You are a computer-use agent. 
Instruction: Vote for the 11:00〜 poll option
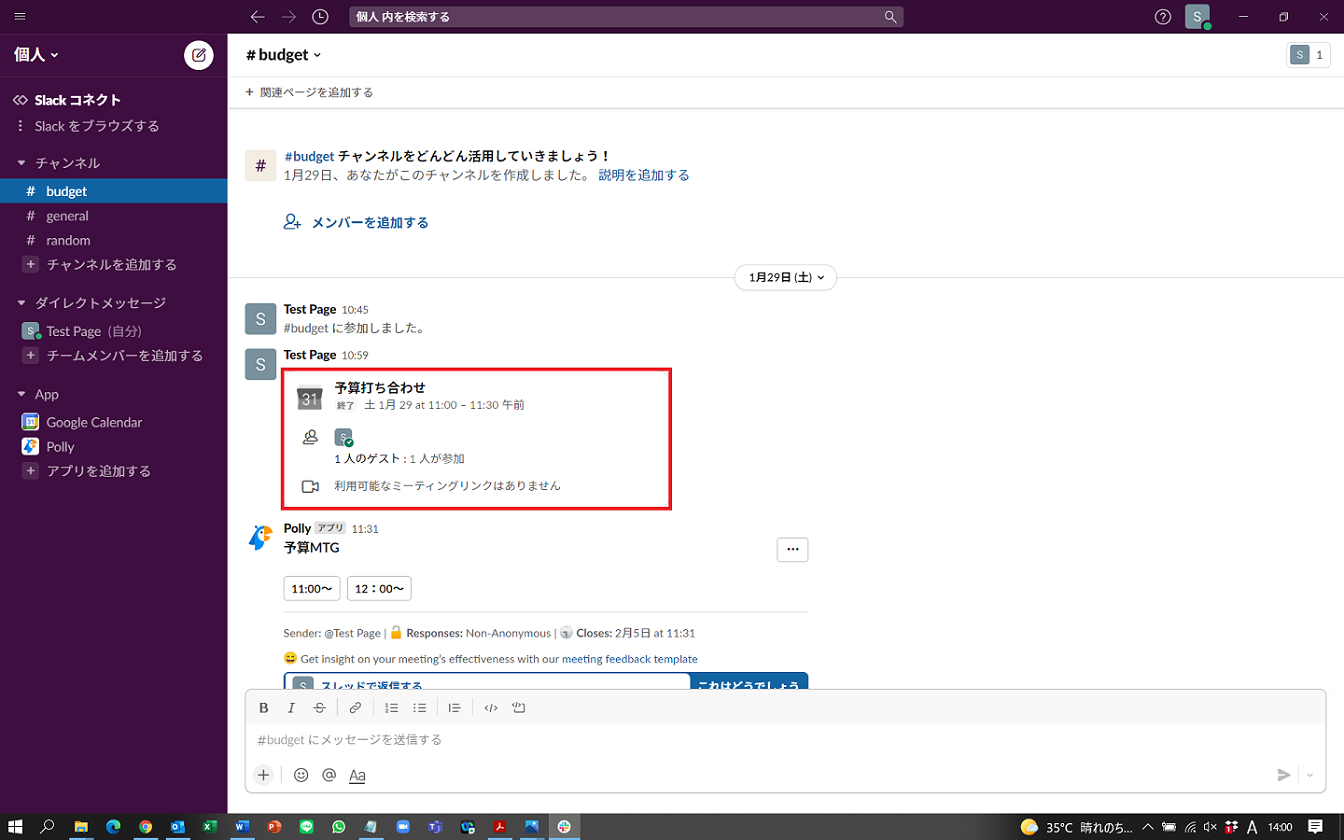point(312,589)
